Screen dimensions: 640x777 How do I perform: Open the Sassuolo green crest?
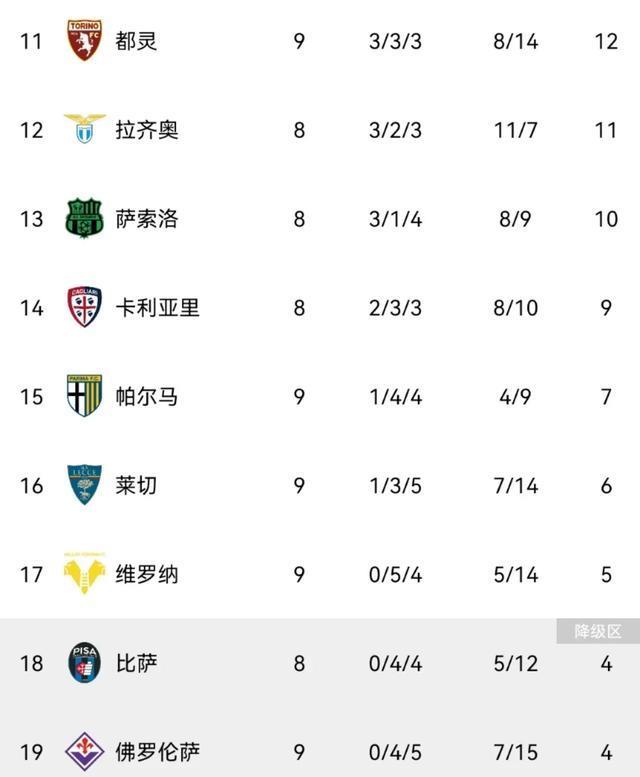[x=84, y=218]
